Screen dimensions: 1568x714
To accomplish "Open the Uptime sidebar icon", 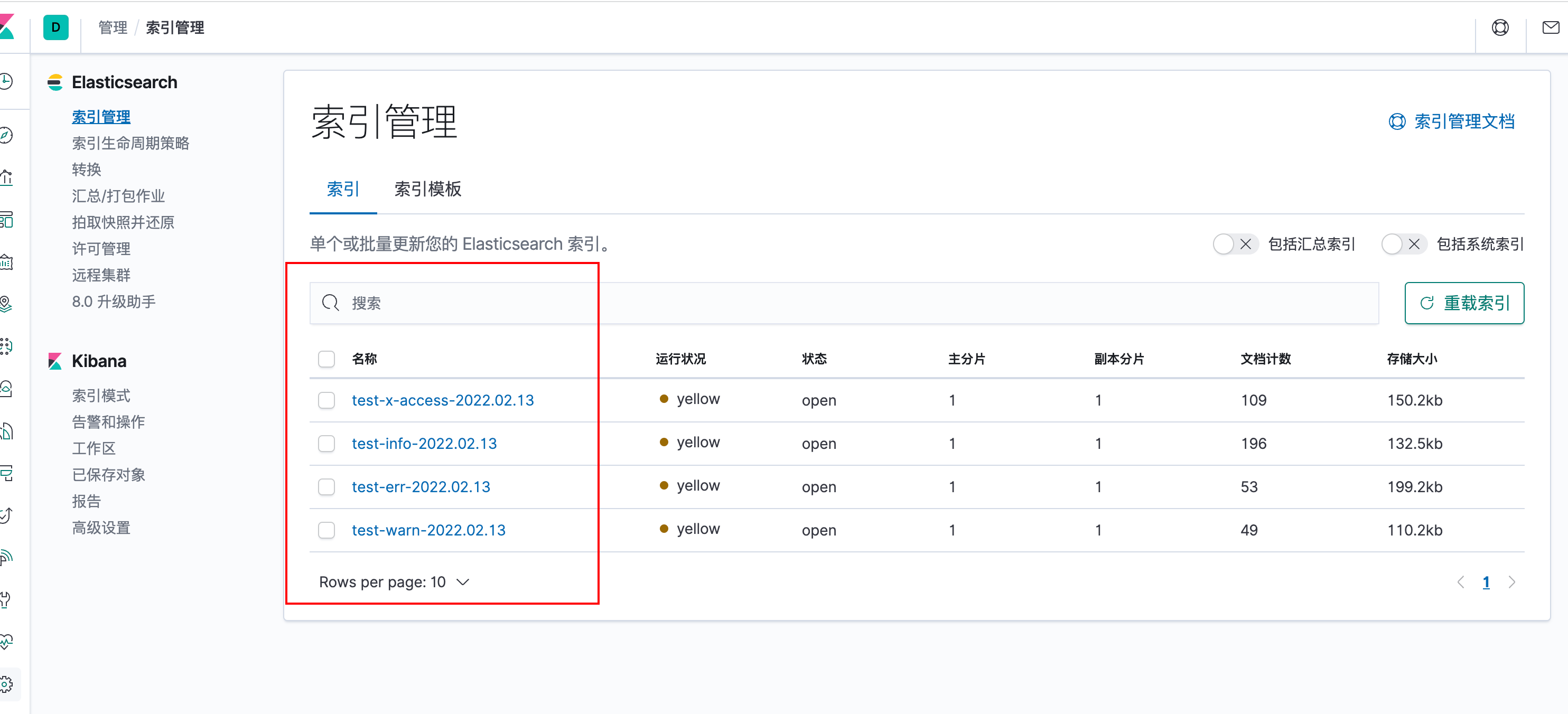I will click(6, 515).
